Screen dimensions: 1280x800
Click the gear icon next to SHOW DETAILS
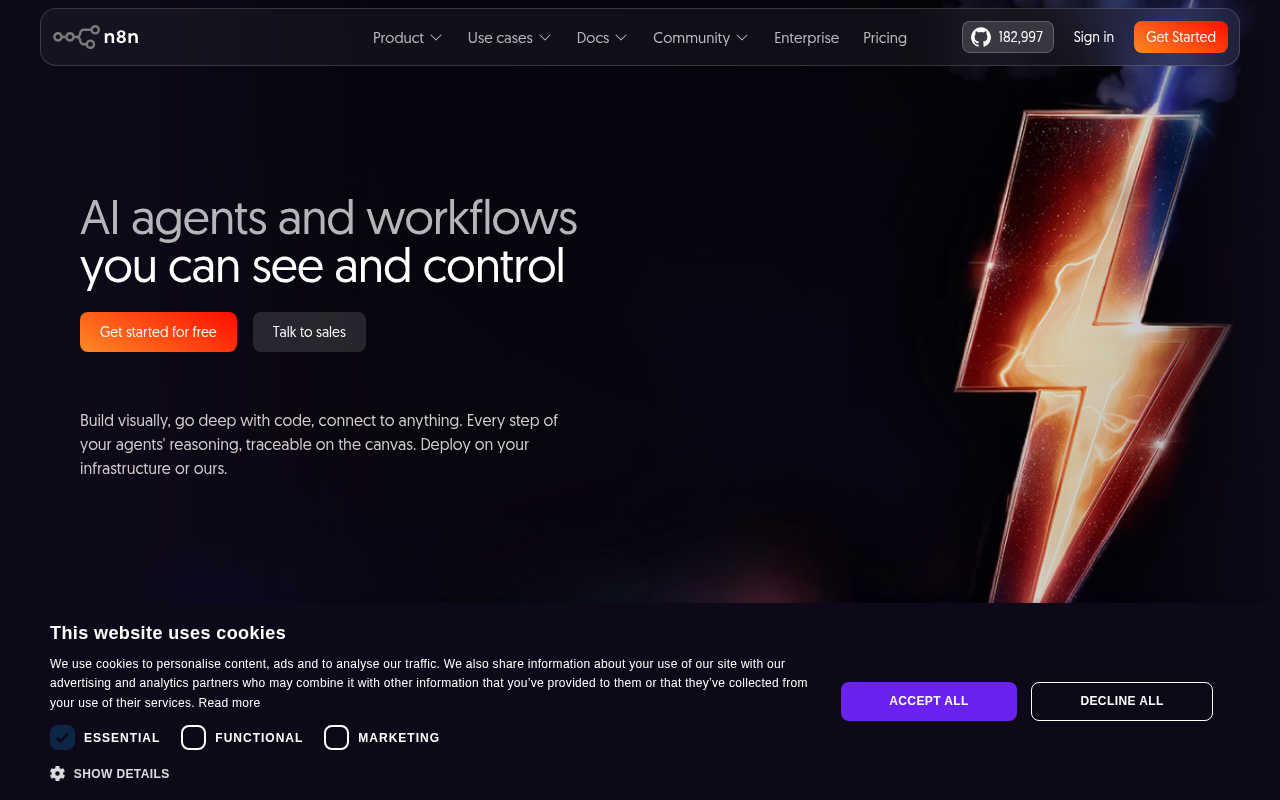pos(58,773)
